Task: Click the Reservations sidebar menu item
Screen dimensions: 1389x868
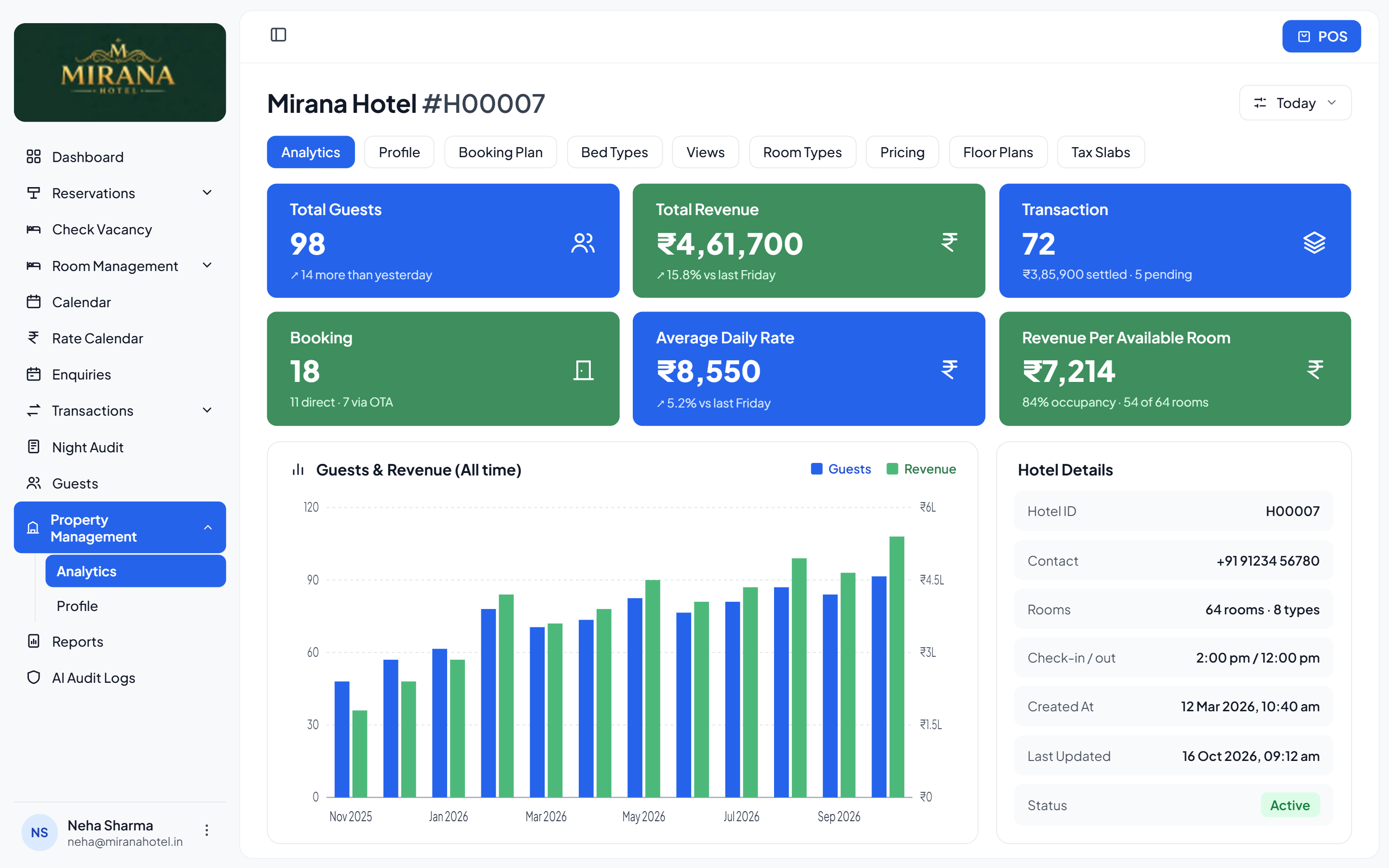Action: pos(120,193)
